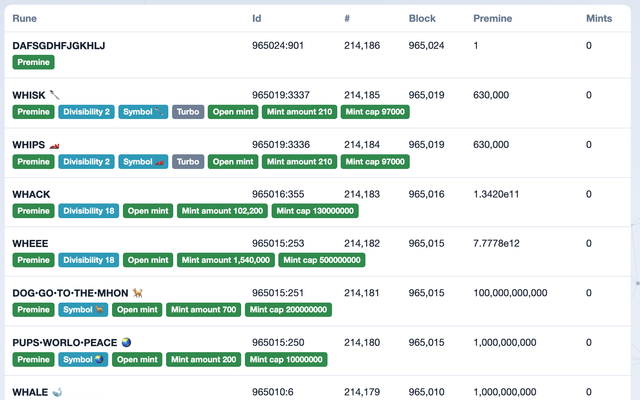
Task: Click Divisibility 2 tag under WHISK
Action: point(87,112)
